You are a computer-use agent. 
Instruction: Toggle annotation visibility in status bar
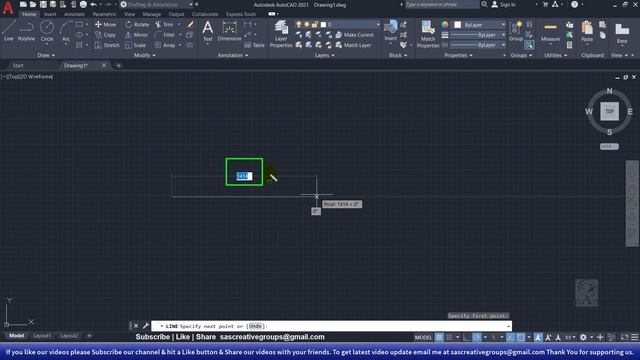point(538,337)
